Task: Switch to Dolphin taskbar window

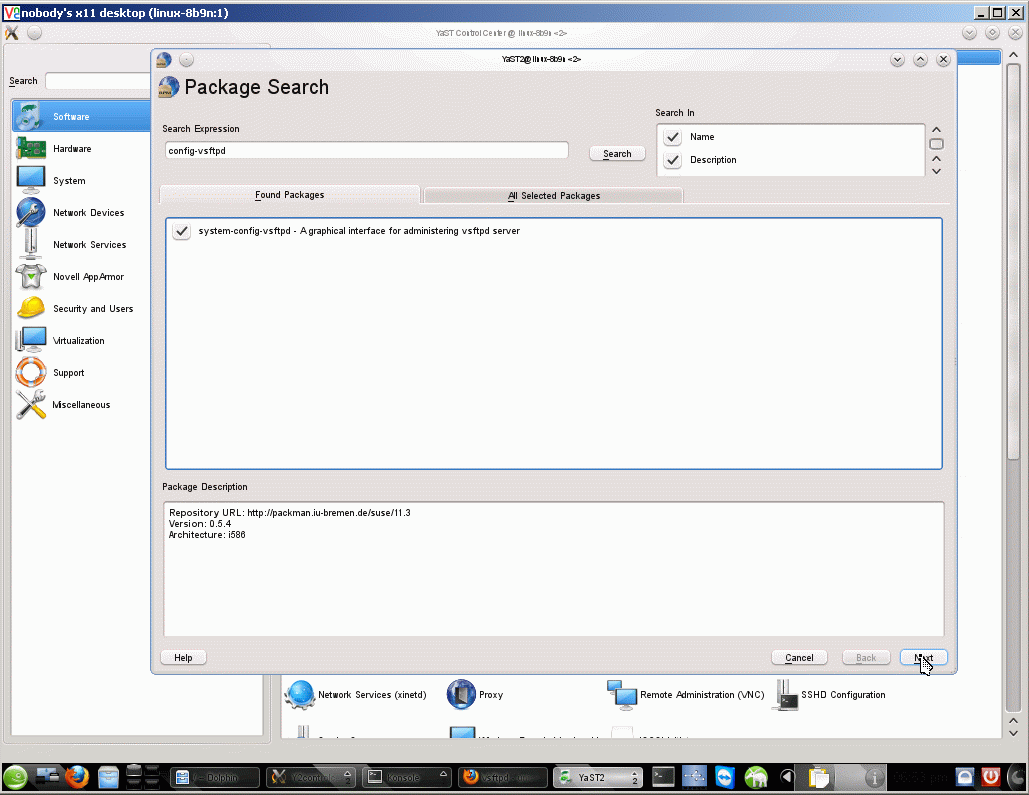Action: click(x=215, y=778)
